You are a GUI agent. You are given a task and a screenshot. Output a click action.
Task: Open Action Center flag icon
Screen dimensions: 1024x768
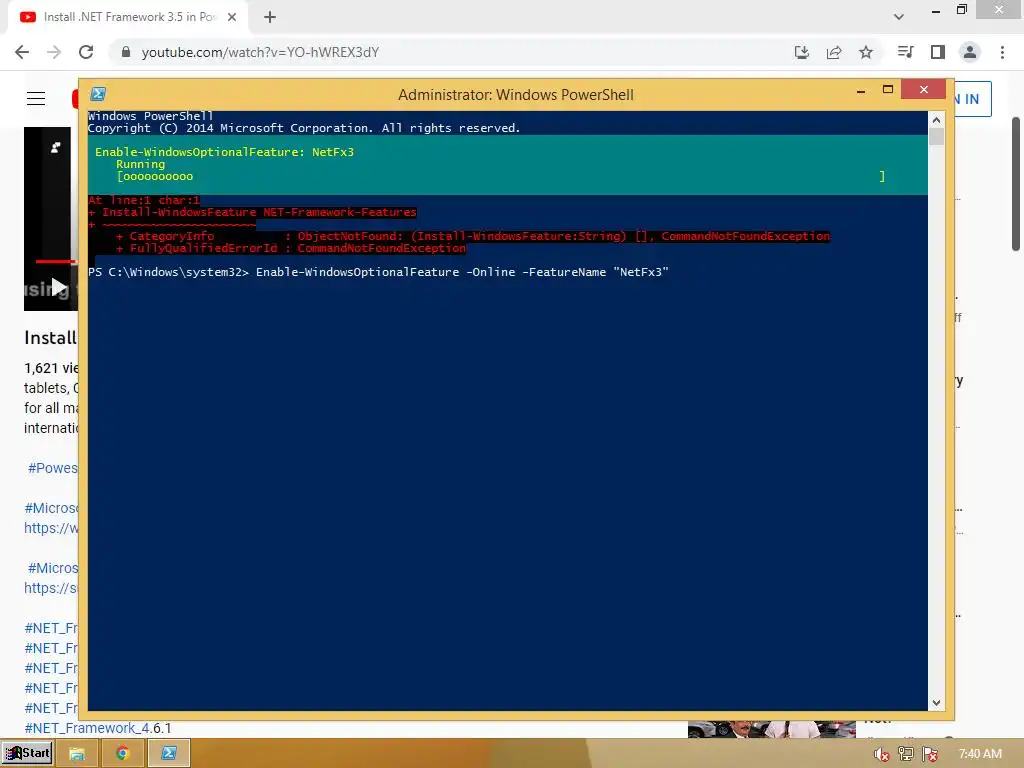pyautogui.click(x=931, y=754)
